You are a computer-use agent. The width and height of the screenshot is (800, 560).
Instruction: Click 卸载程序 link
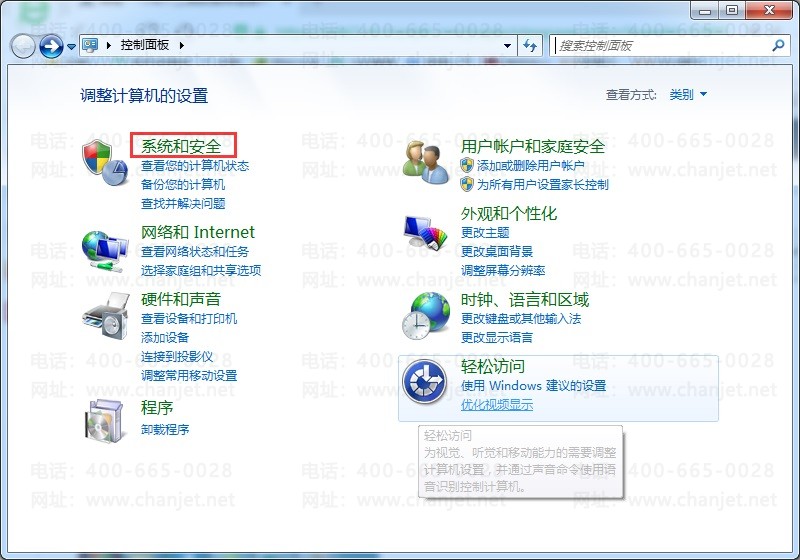pos(165,429)
